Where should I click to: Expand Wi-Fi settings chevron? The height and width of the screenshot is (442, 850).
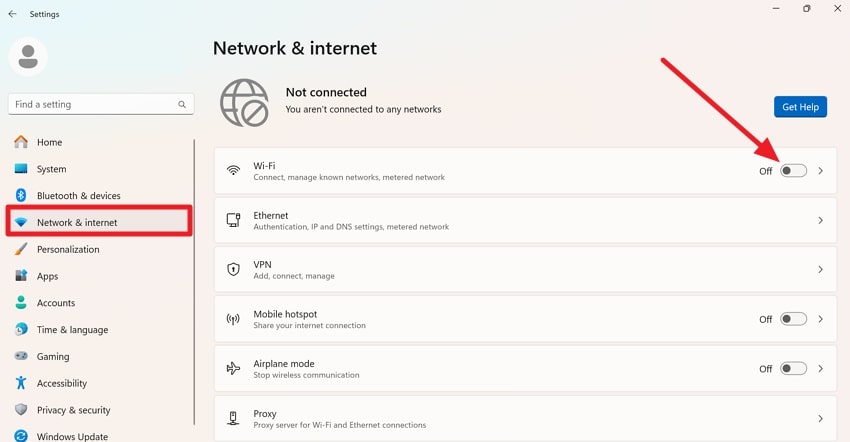point(821,171)
